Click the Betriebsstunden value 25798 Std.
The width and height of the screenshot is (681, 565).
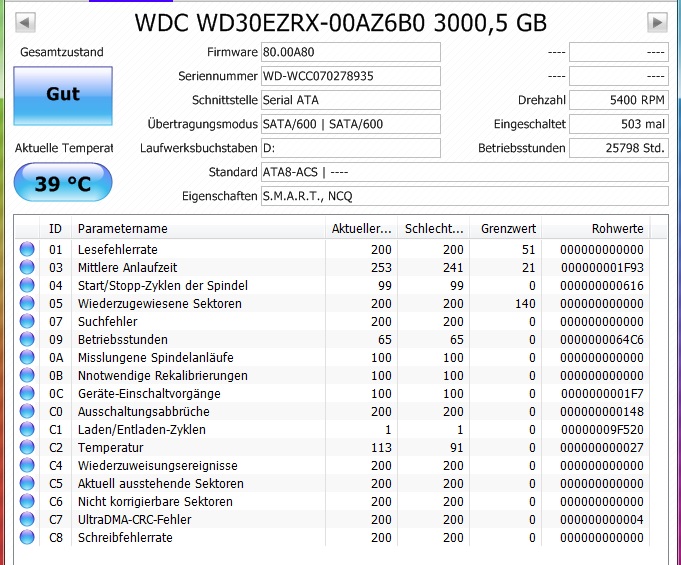619,148
